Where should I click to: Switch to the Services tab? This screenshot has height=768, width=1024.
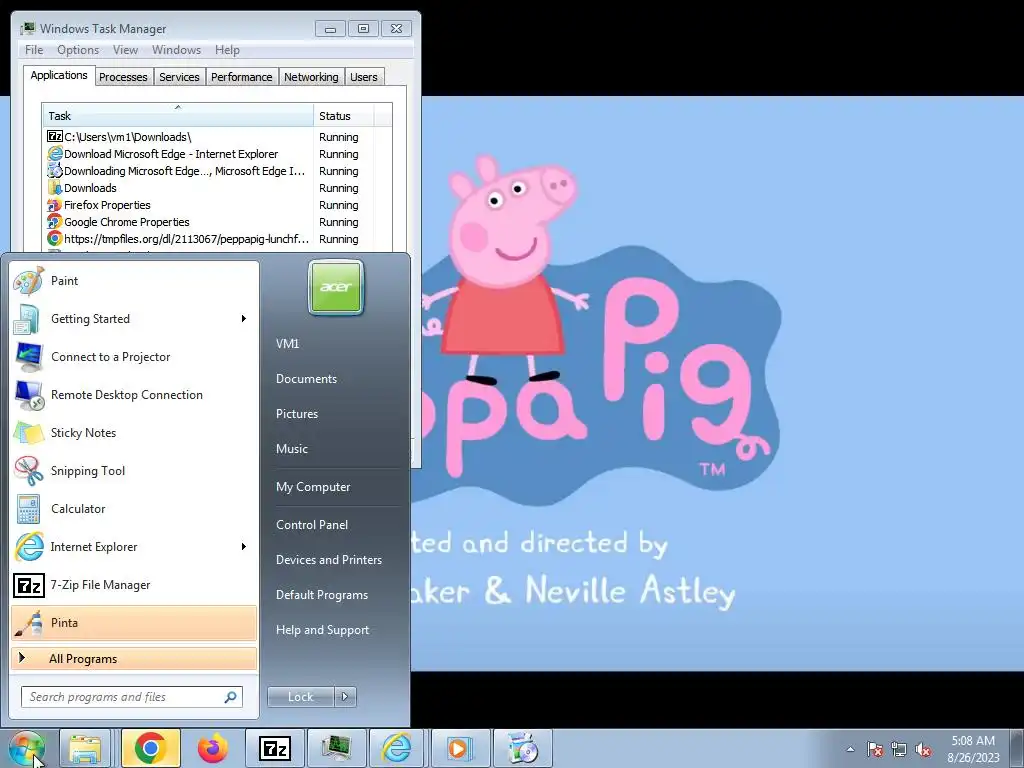pos(180,77)
